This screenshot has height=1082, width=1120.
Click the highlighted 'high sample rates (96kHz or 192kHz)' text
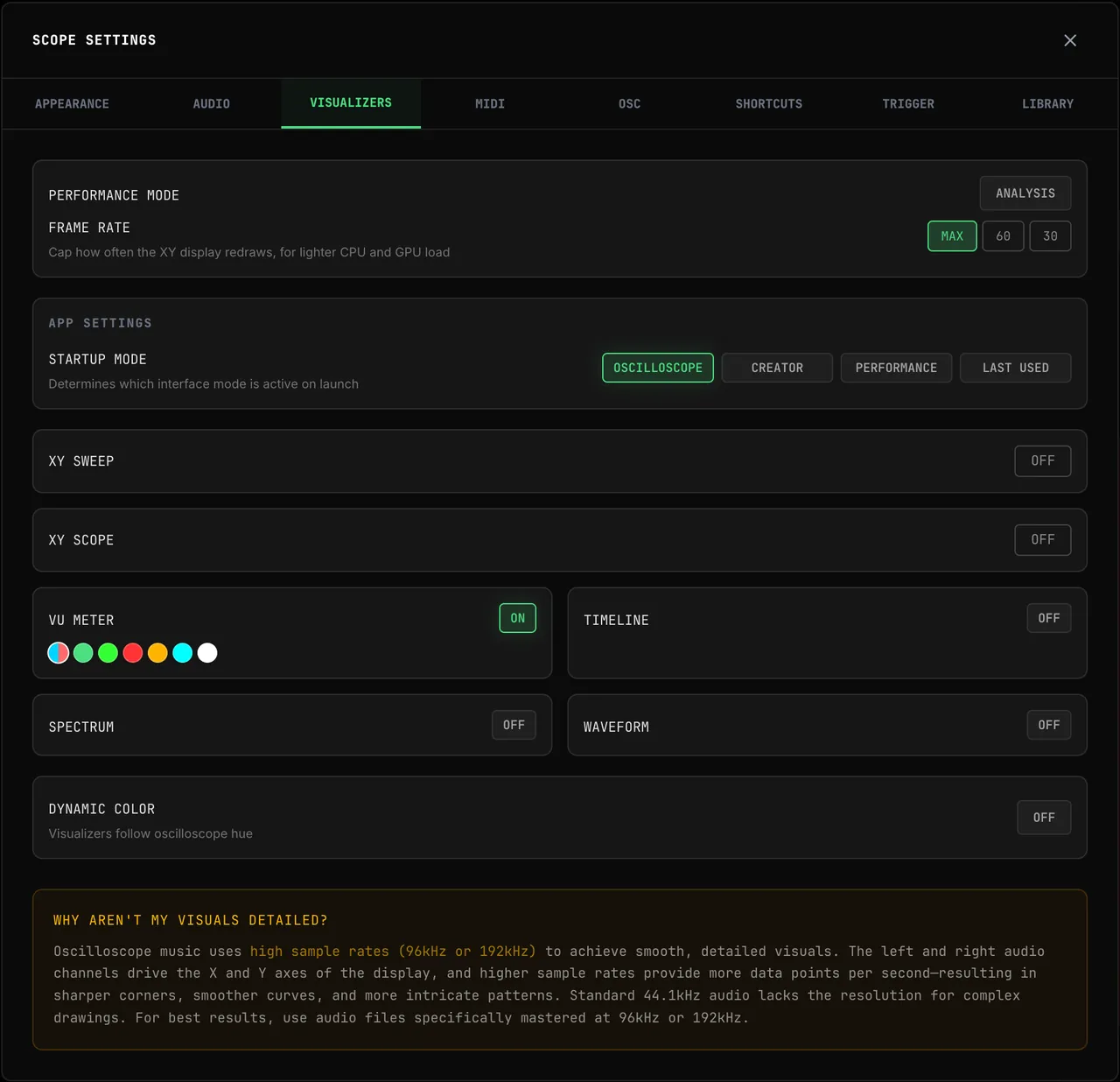point(393,952)
